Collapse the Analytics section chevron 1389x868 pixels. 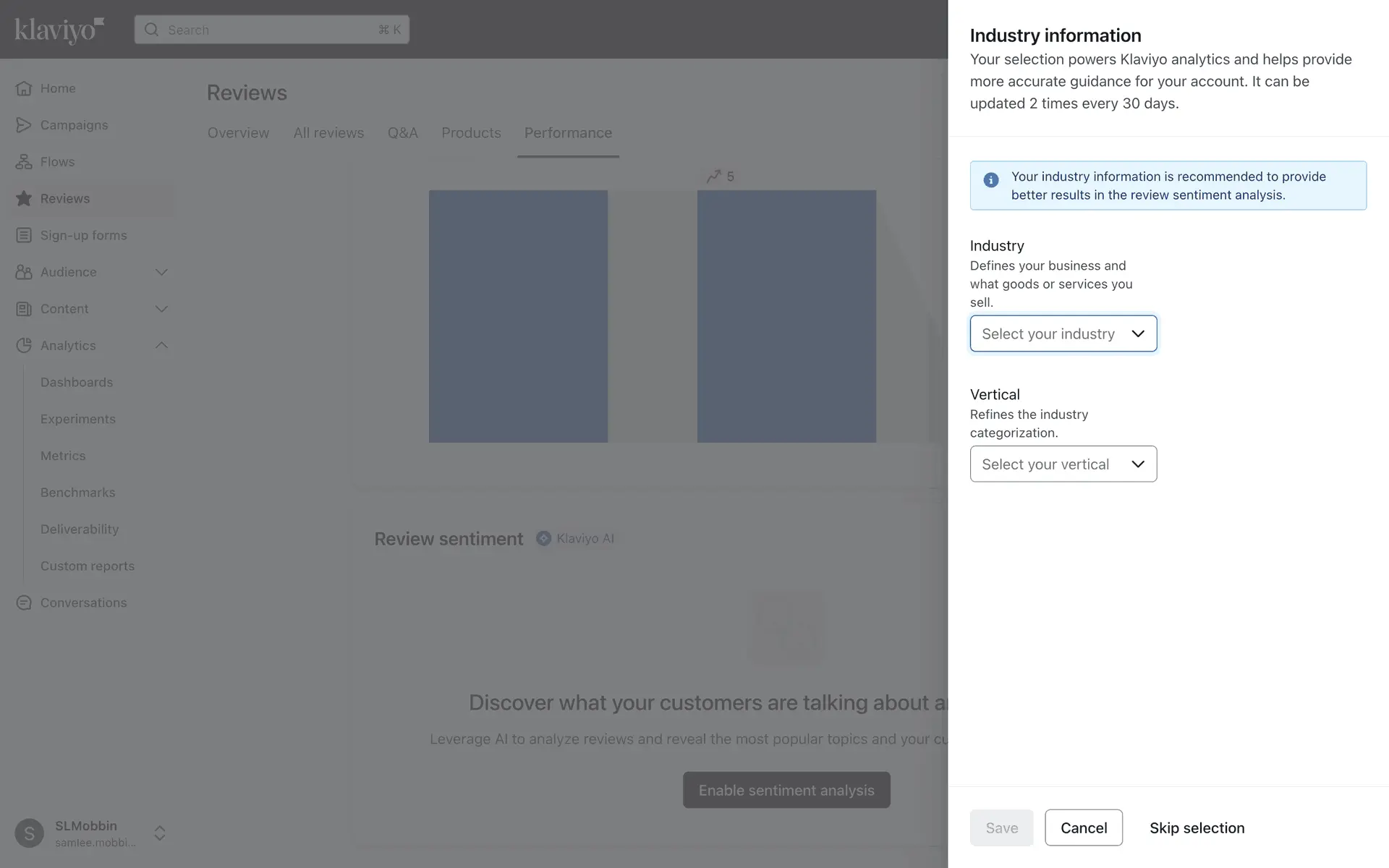161,346
